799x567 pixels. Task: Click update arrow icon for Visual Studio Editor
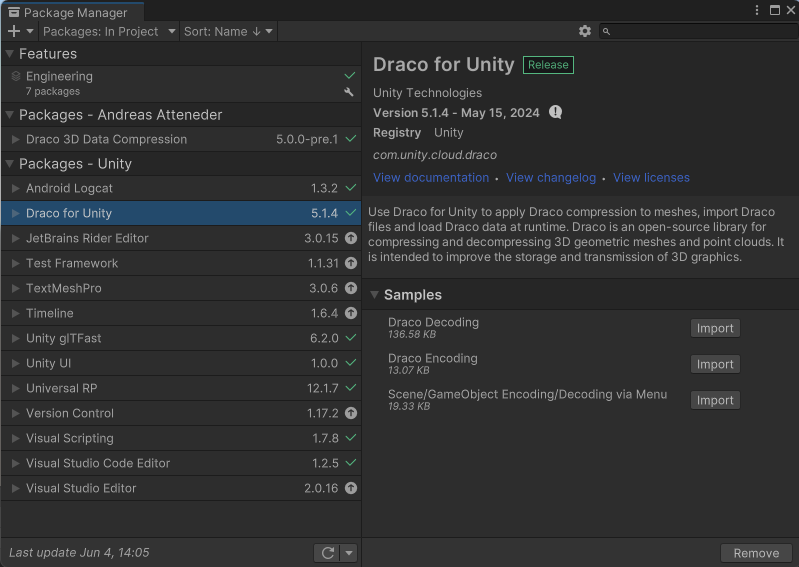coord(351,488)
